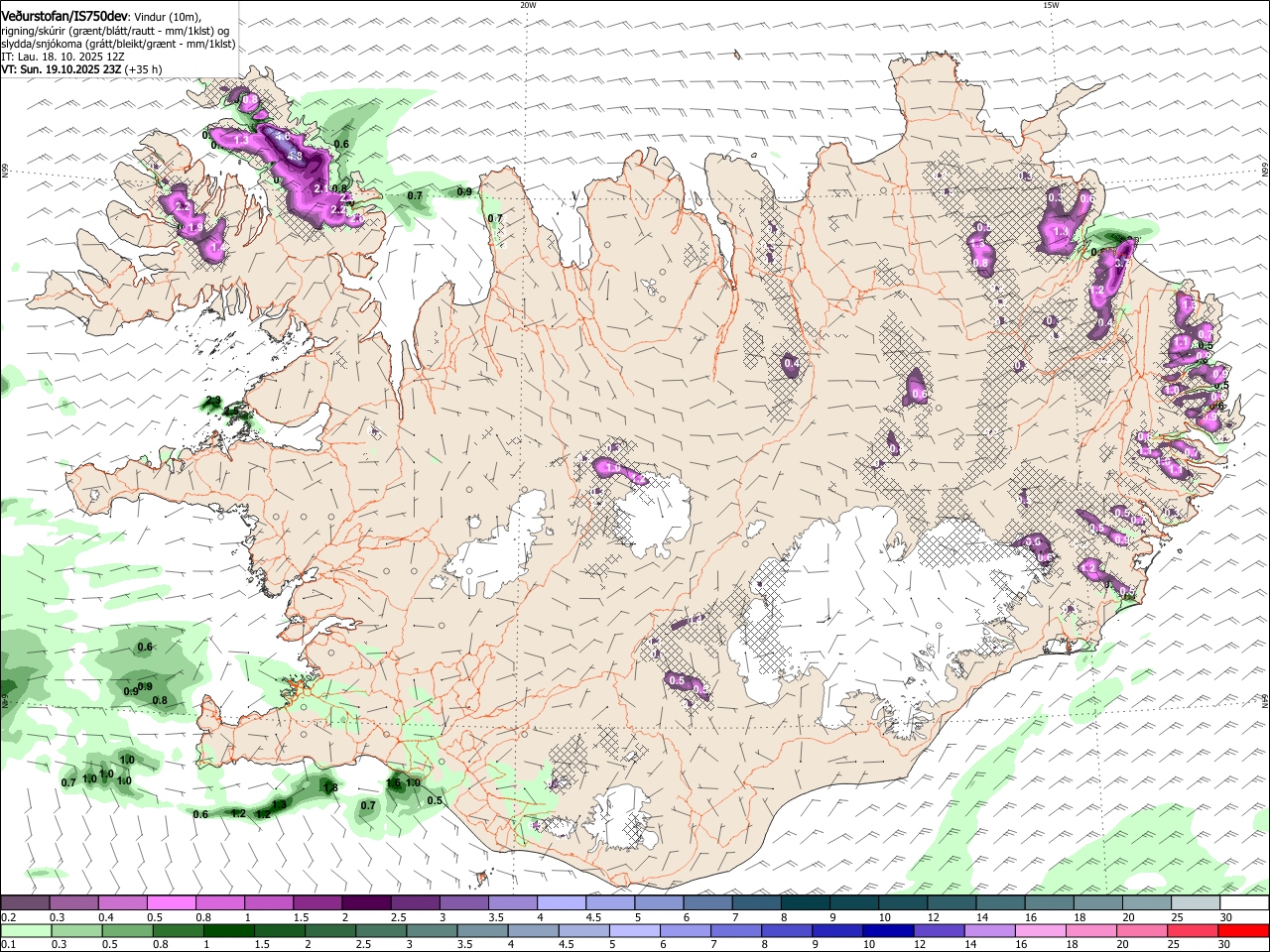
Task: Click the 'VT: Sun. 19.10.2025 23Z' valid time
Action: point(62,69)
